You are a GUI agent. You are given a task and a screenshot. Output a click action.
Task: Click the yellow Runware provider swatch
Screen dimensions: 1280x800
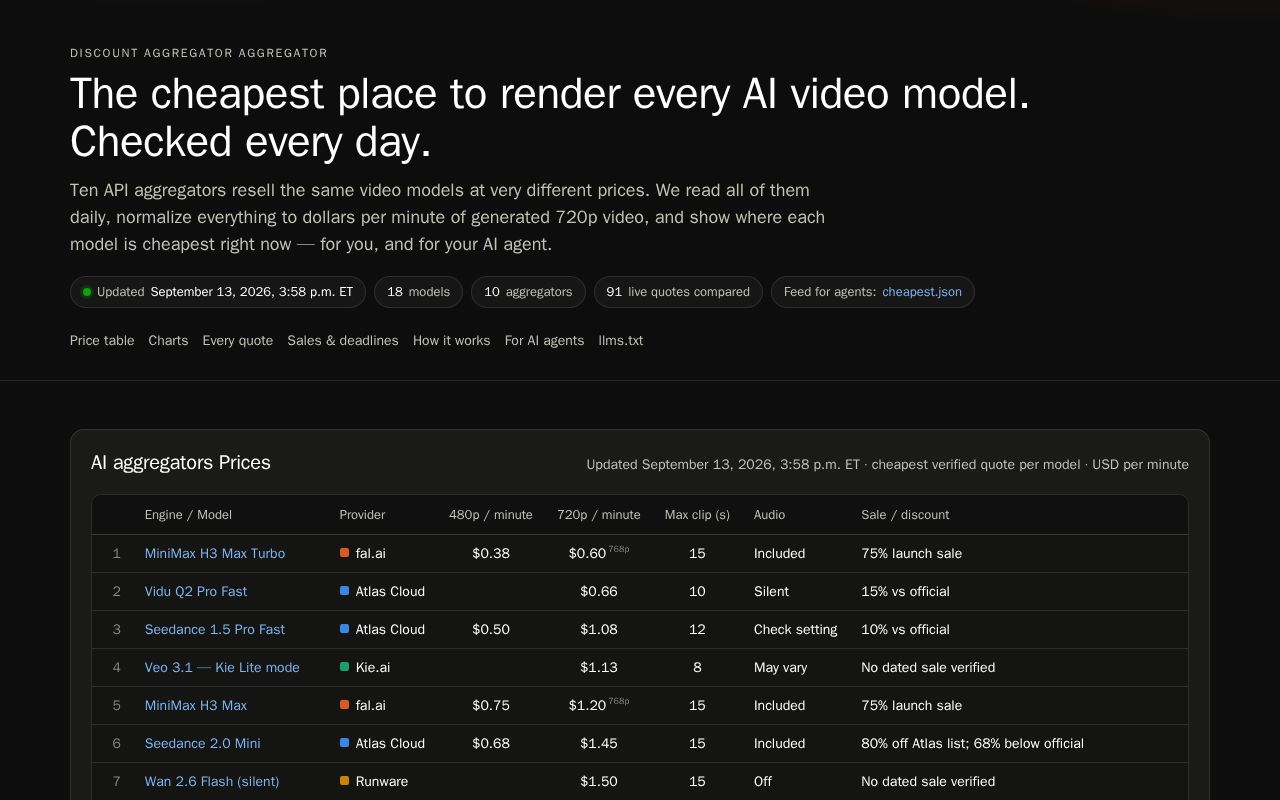[x=344, y=781]
